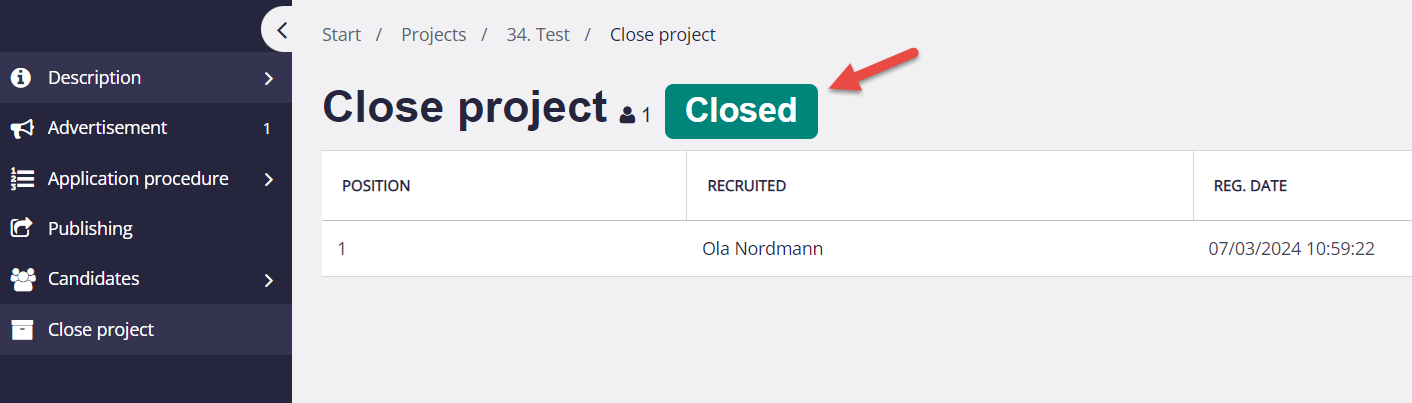1412x403 pixels.
Task: Select the Ola Nordmann table row
Action: pos(867,249)
